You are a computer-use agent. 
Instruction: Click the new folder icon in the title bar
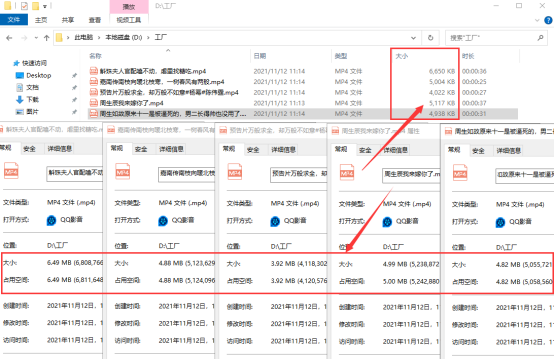(x=35, y=6)
